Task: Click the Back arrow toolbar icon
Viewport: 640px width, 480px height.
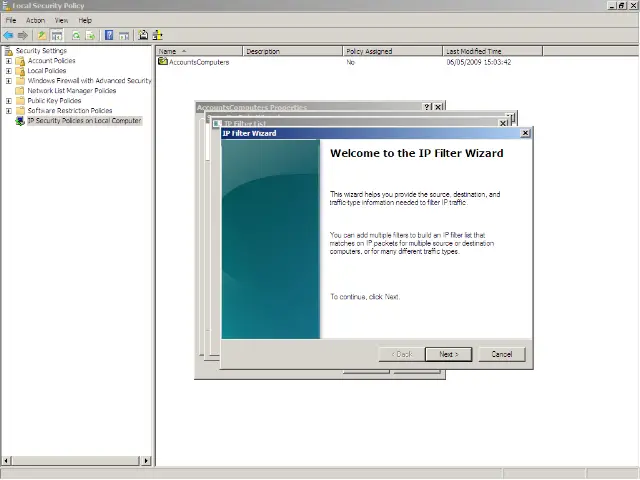Action: pyautogui.click(x=8, y=35)
